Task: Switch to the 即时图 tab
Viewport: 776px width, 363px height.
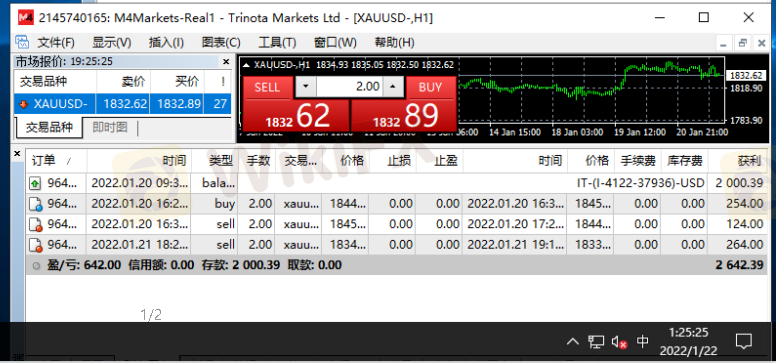Action: 110,127
